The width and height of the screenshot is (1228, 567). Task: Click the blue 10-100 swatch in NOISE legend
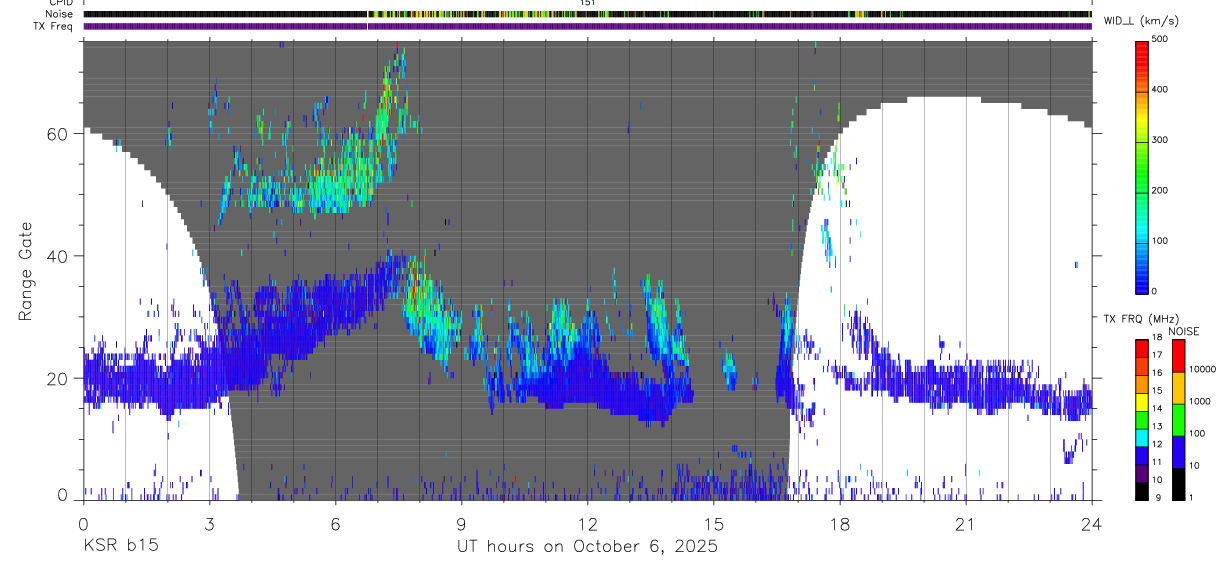tap(1178, 451)
